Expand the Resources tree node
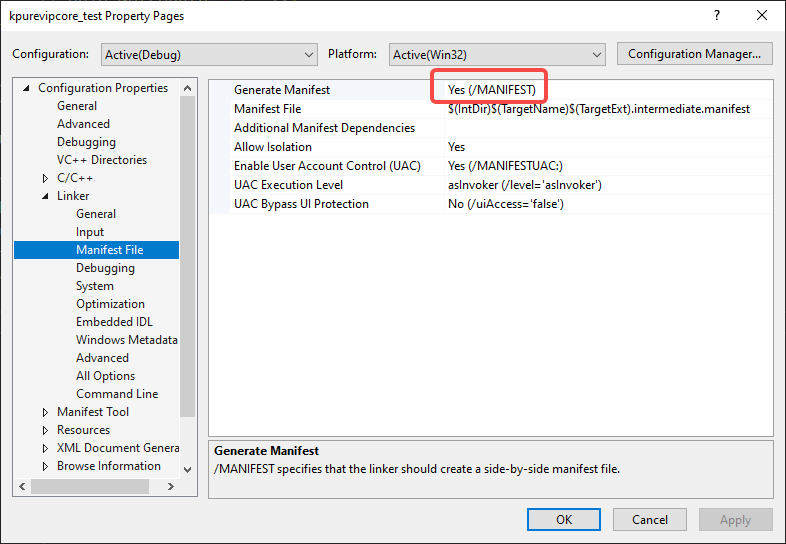This screenshot has height=544, width=786. click(45, 430)
